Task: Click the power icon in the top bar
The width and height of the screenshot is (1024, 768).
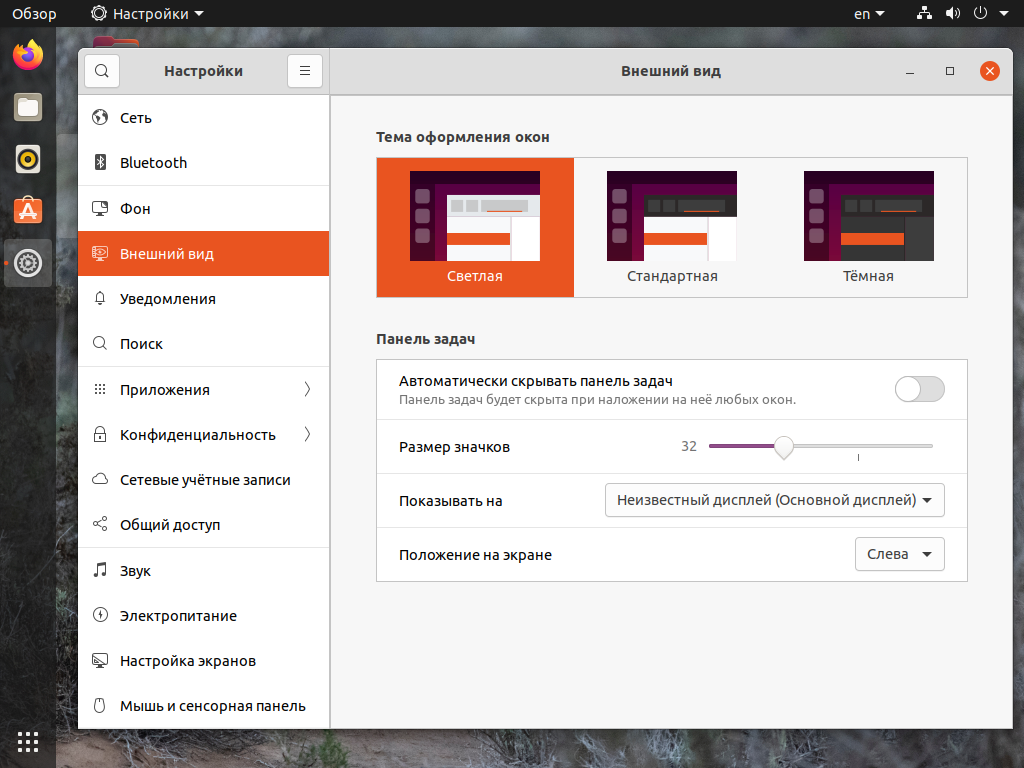Action: 980,13
